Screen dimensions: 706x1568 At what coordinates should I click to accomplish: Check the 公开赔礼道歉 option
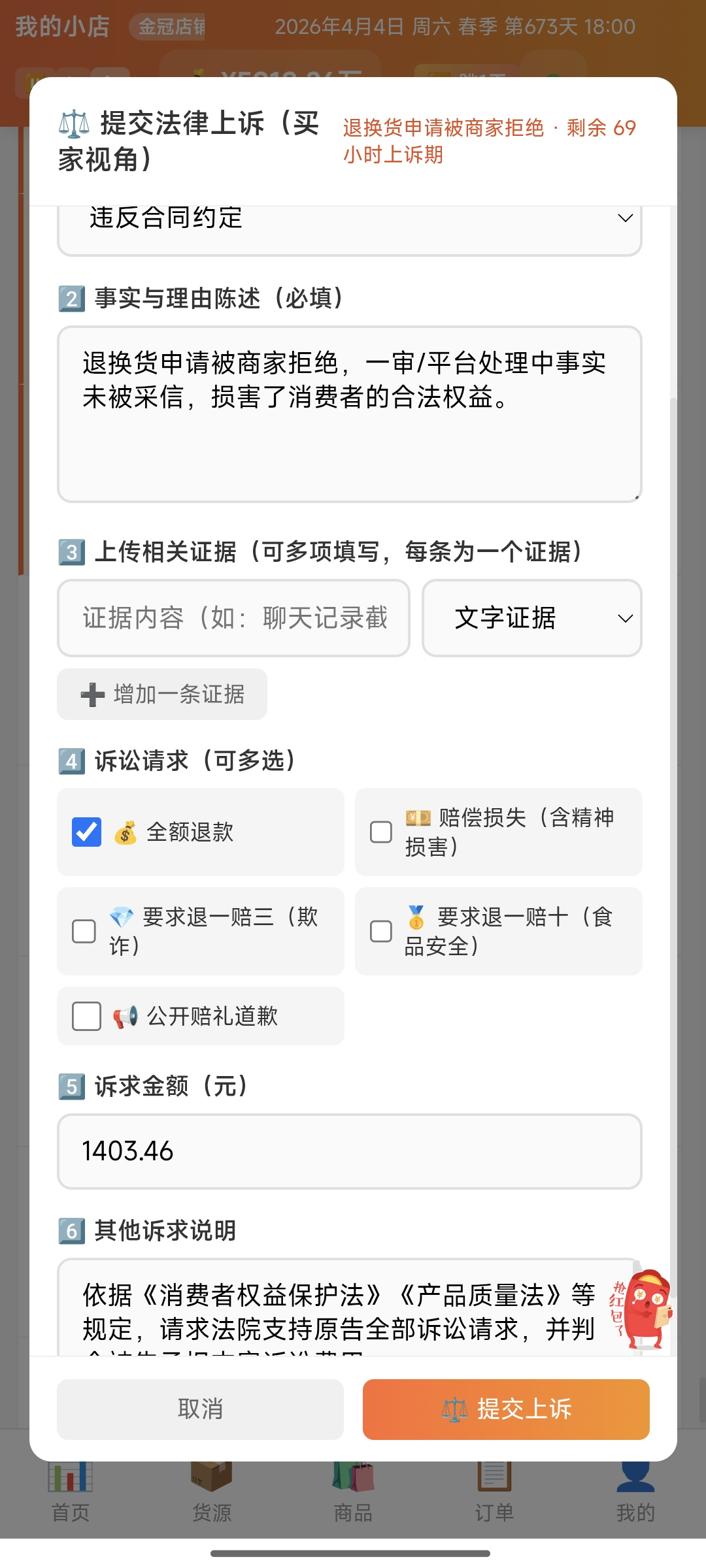click(86, 1016)
